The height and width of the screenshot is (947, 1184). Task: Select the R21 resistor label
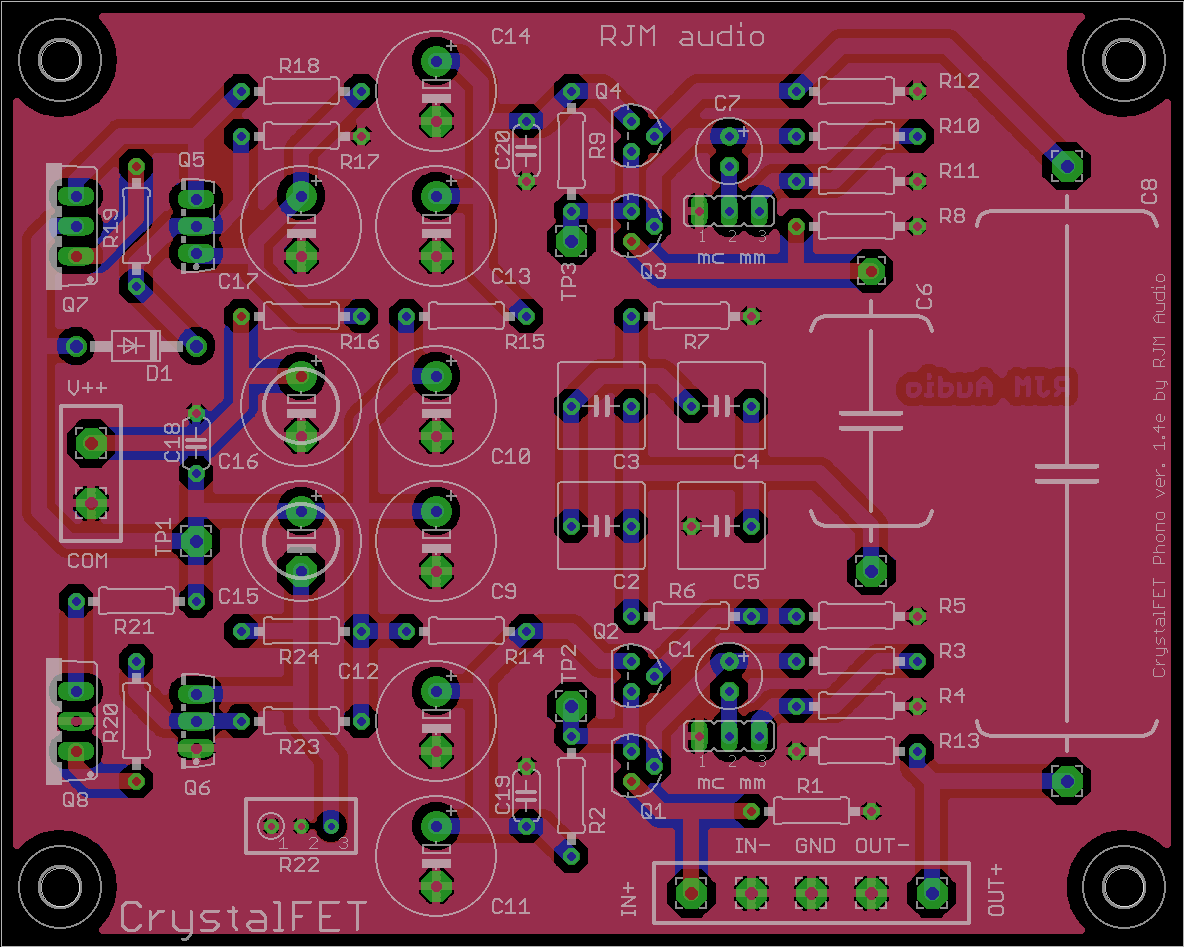pyautogui.click(x=134, y=627)
